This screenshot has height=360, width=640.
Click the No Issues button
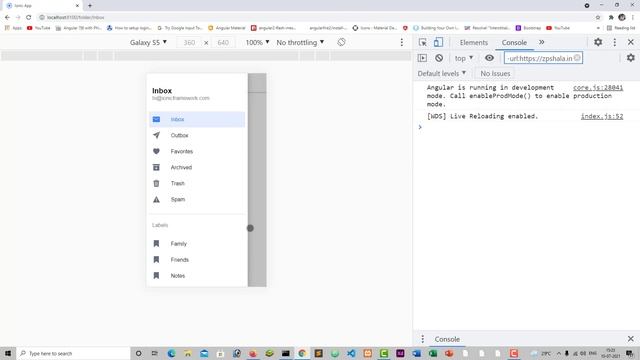coord(495,73)
